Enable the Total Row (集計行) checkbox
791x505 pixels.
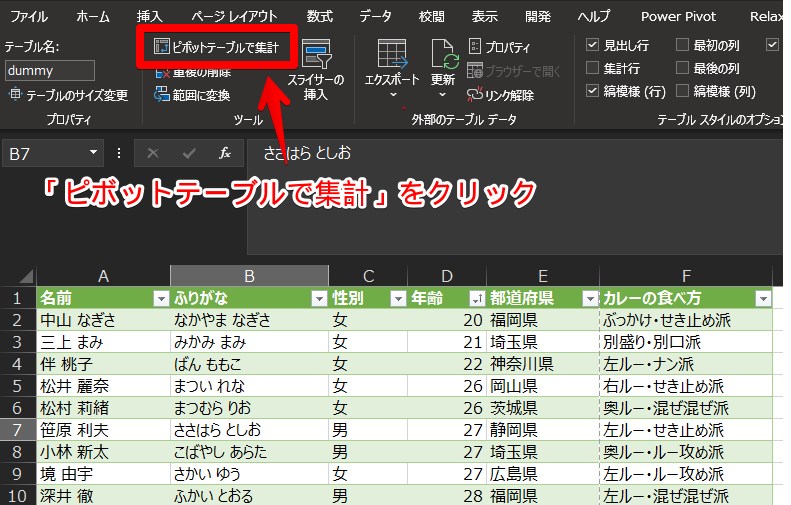(592, 69)
